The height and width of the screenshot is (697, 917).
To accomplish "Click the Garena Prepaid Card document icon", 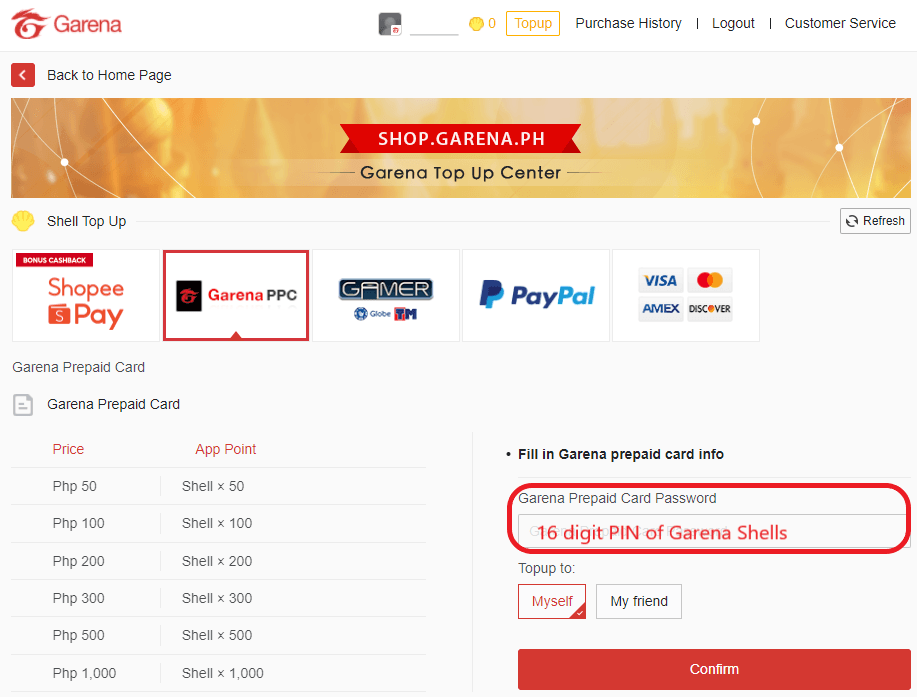I will 23,405.
